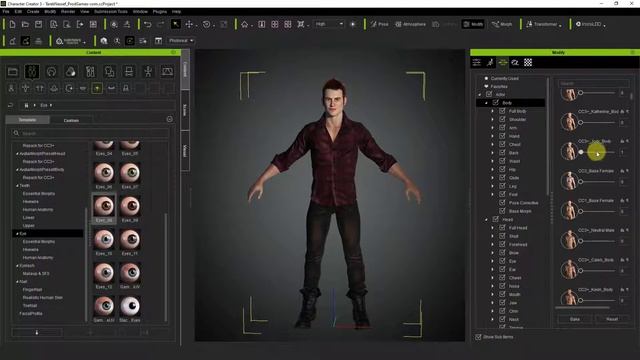
Task: Open the Plugins menu
Action: pyautogui.click(x=160, y=11)
